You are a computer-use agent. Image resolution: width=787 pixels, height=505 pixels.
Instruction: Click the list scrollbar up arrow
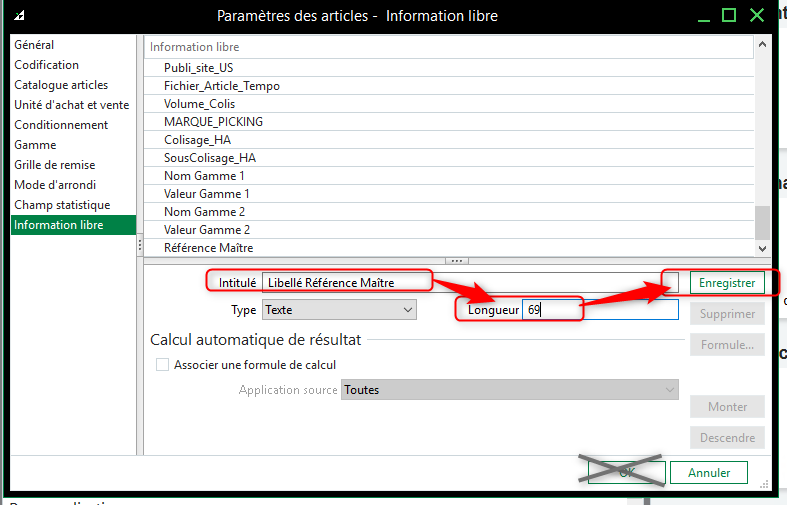(x=762, y=44)
